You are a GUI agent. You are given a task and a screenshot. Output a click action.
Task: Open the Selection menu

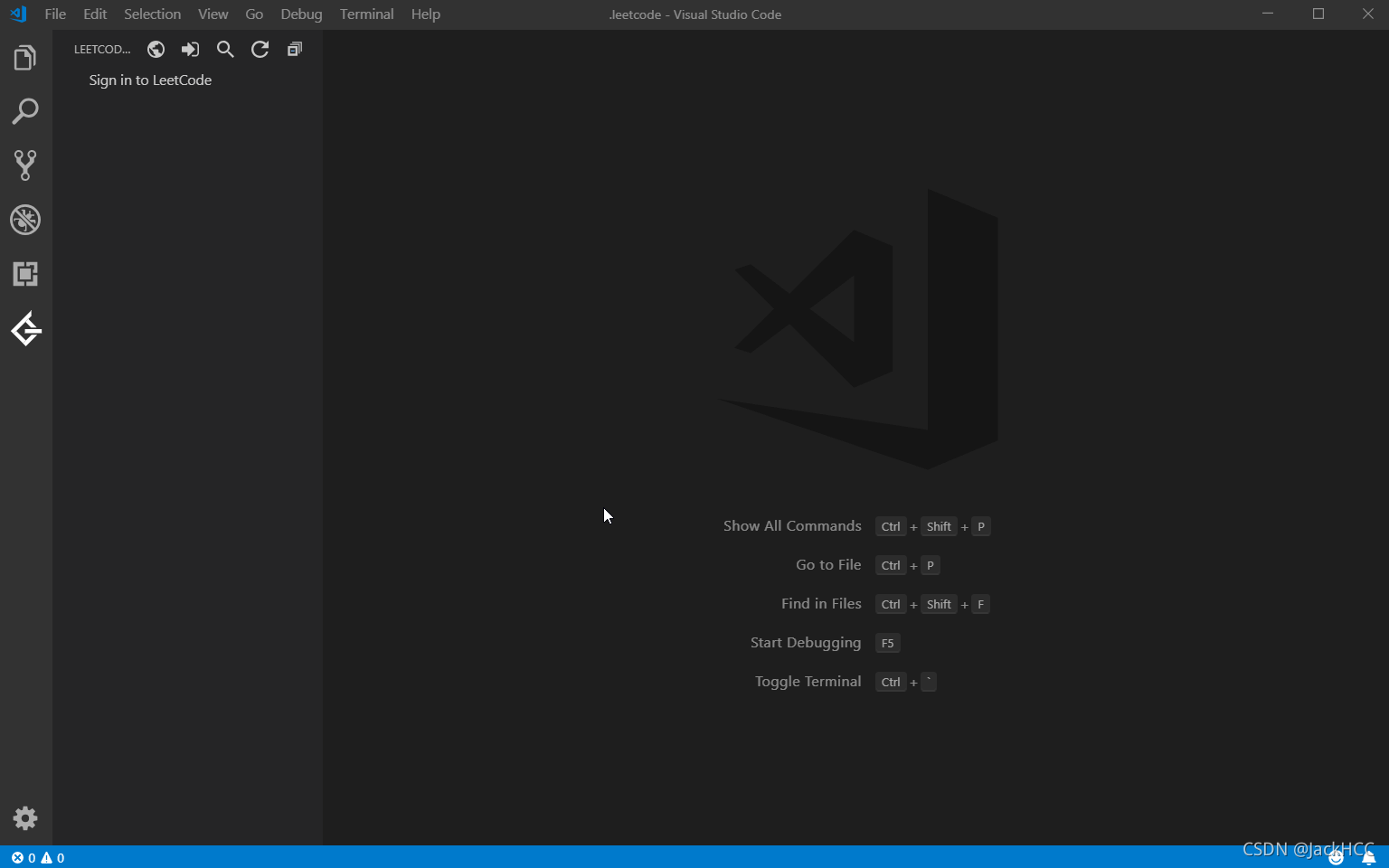152,14
